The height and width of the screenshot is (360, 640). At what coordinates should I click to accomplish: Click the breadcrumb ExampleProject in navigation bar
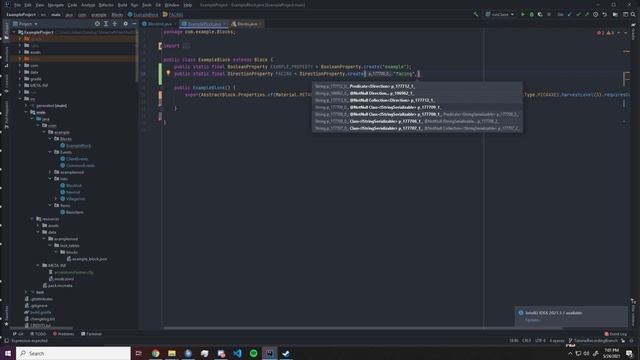click(21, 14)
